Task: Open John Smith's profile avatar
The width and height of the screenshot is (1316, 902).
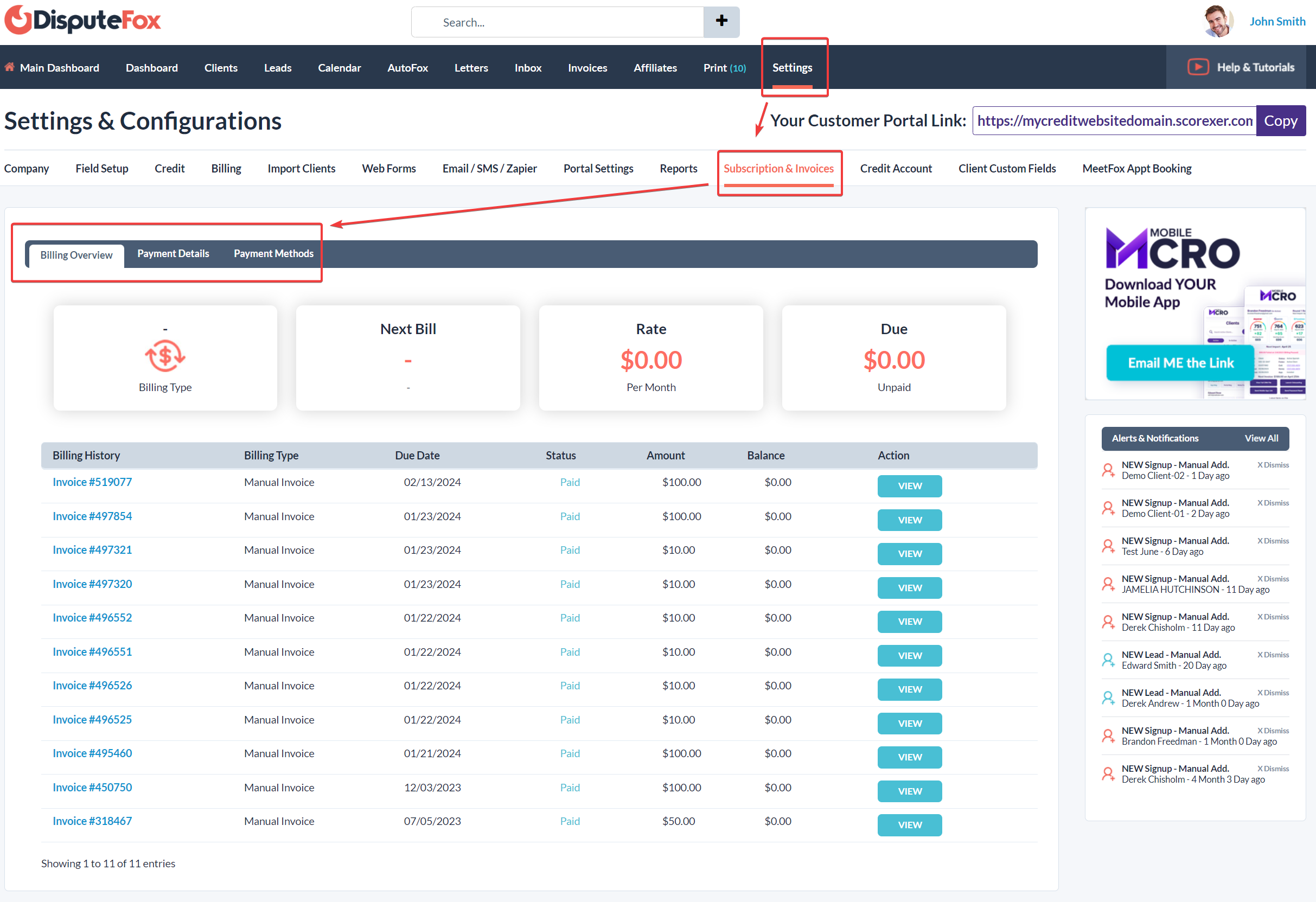Action: (x=1217, y=21)
